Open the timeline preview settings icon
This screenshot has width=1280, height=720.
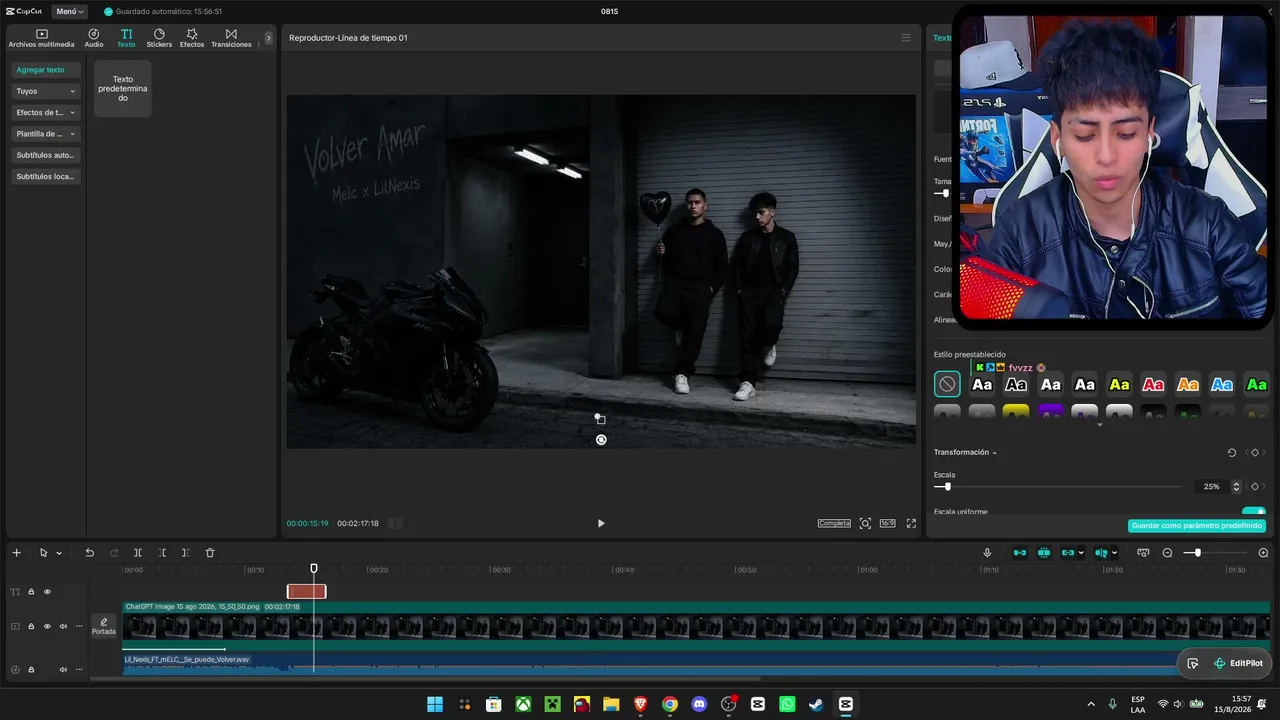pyautogui.click(x=1143, y=553)
